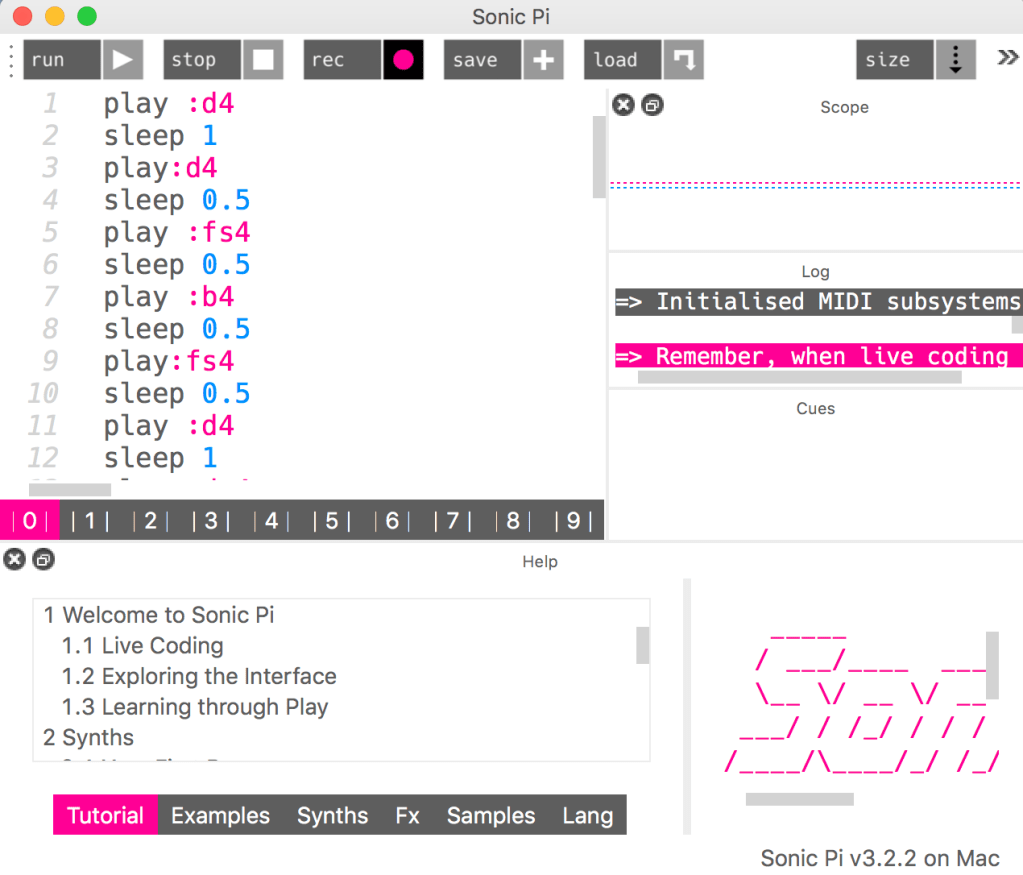Switch to buffer 7 tab
1023x875 pixels.
(452, 521)
